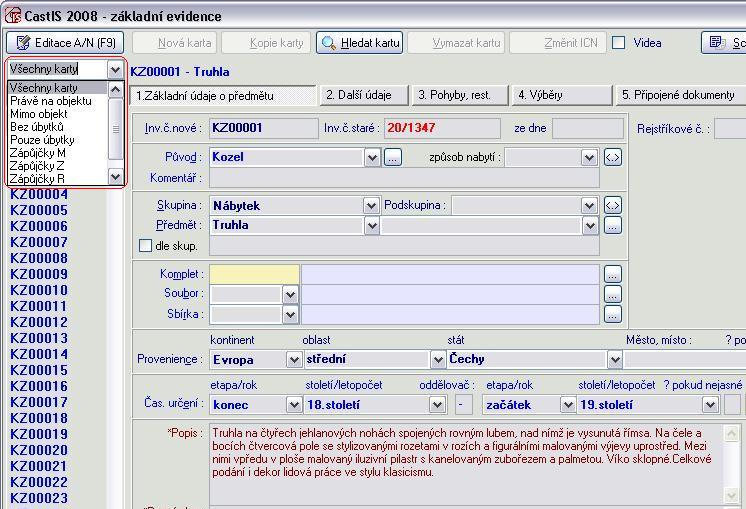Open Původ ellipsis browse icon

coord(393,157)
